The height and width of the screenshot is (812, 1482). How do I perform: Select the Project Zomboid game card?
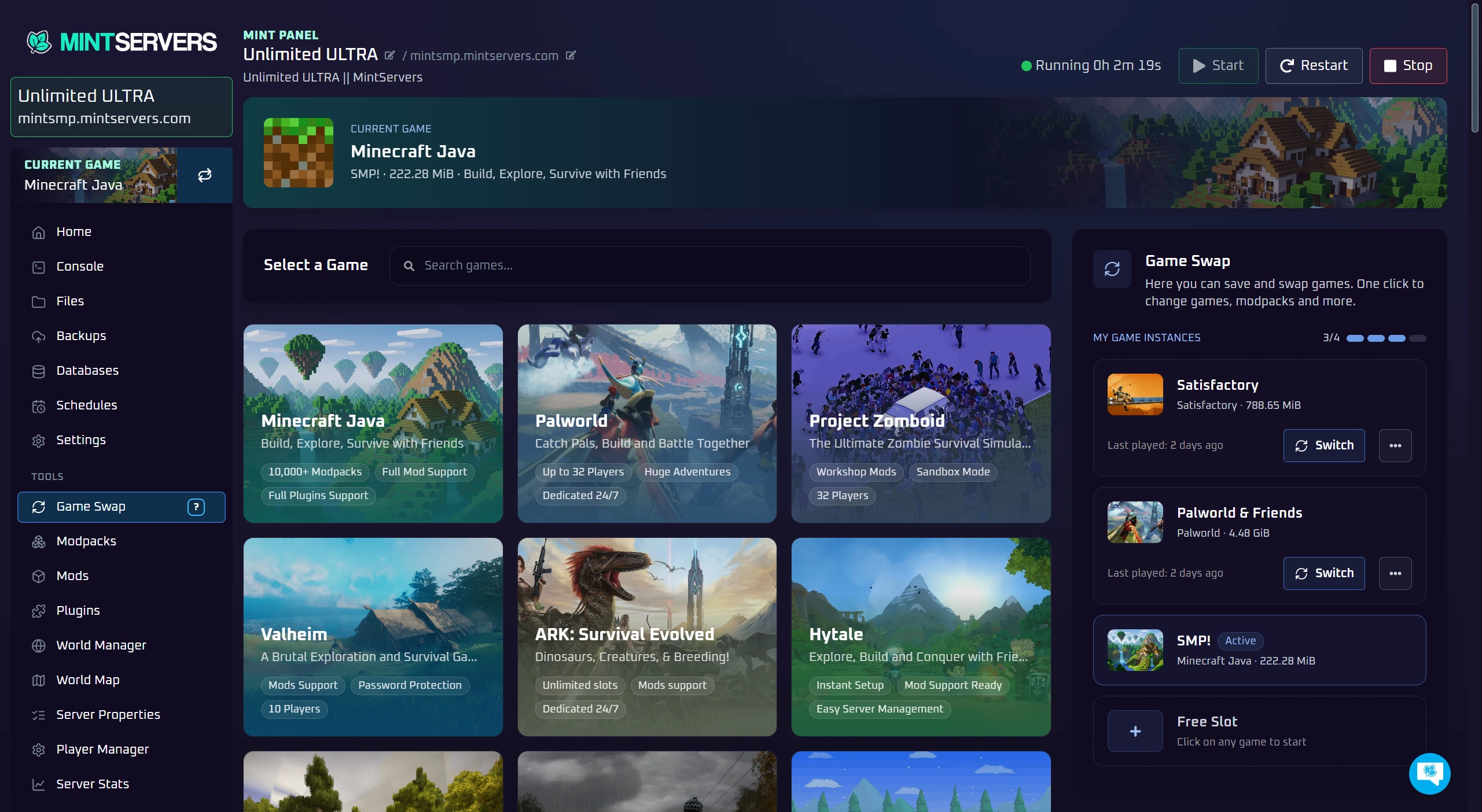(x=921, y=423)
